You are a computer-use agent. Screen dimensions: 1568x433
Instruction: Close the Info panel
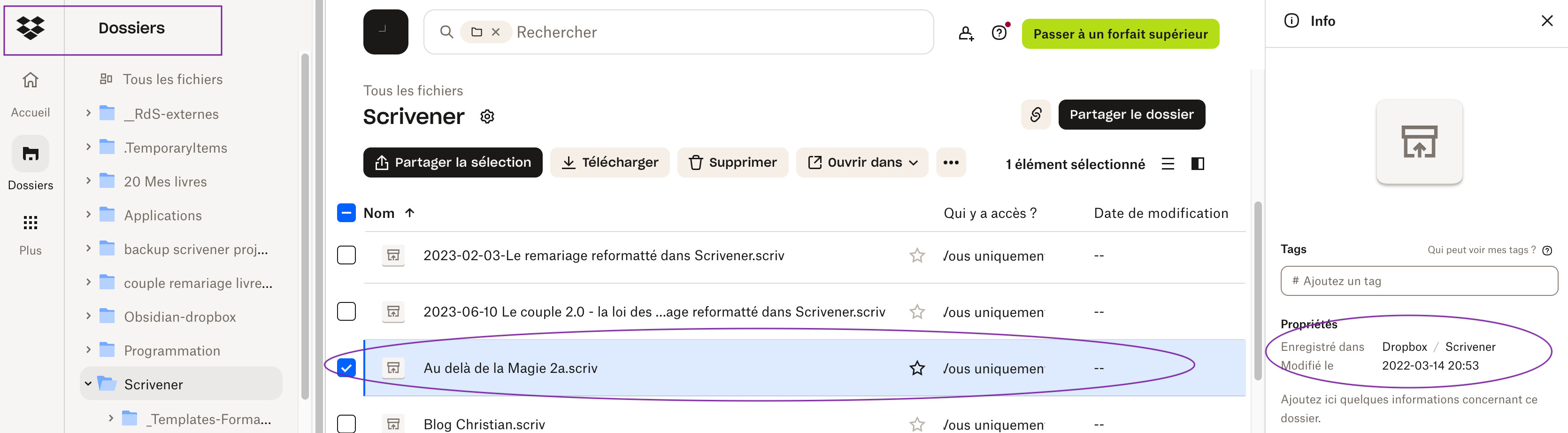(1547, 21)
